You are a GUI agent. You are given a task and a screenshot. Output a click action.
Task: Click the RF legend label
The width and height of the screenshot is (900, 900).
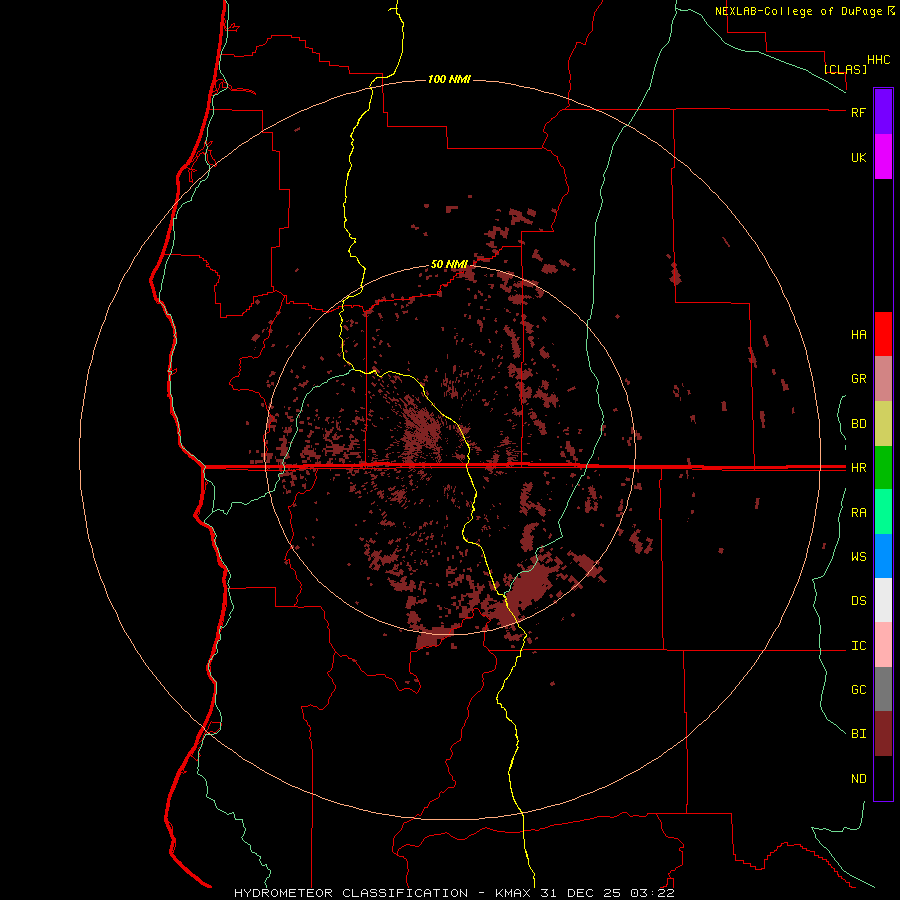click(x=858, y=112)
